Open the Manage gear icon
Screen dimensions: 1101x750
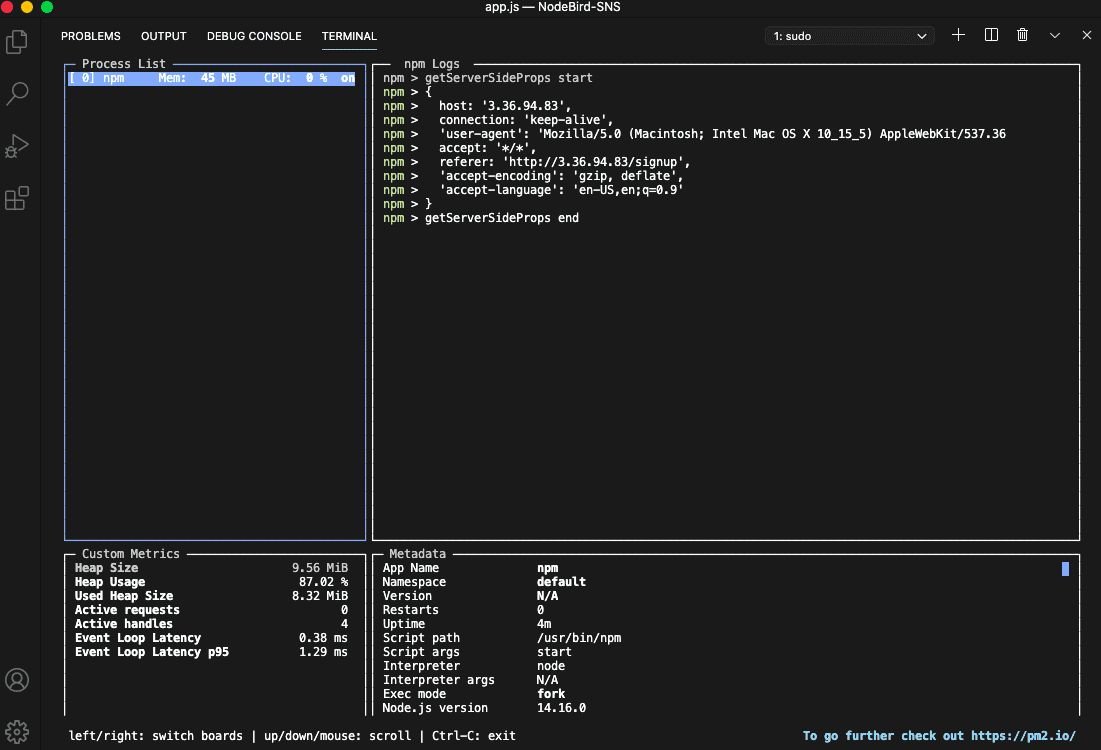coord(17,730)
